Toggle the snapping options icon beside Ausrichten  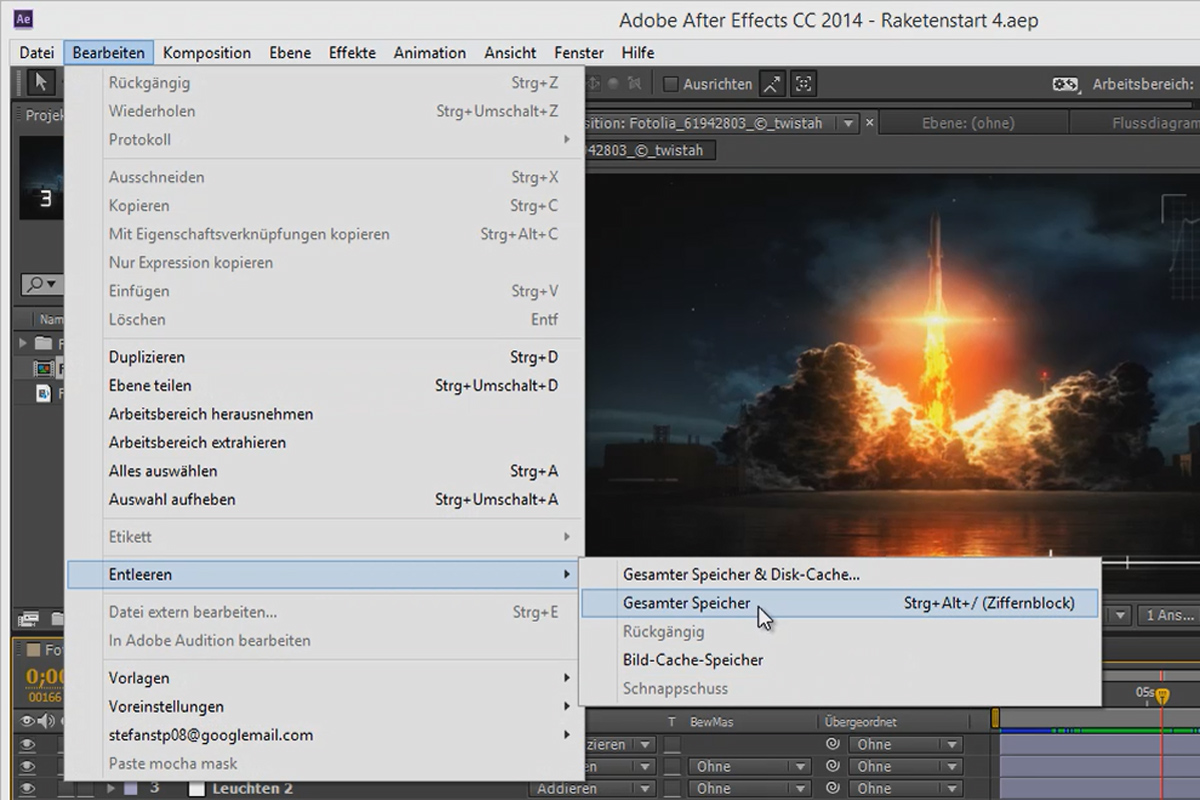[x=772, y=84]
